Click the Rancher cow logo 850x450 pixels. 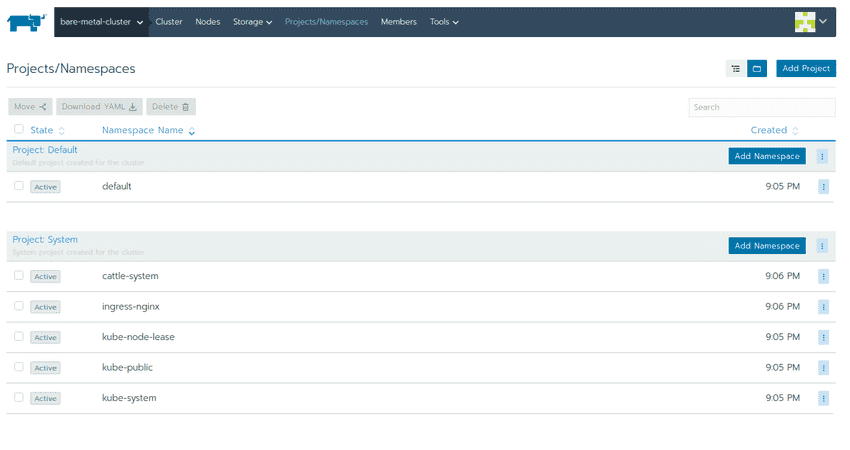(x=28, y=22)
